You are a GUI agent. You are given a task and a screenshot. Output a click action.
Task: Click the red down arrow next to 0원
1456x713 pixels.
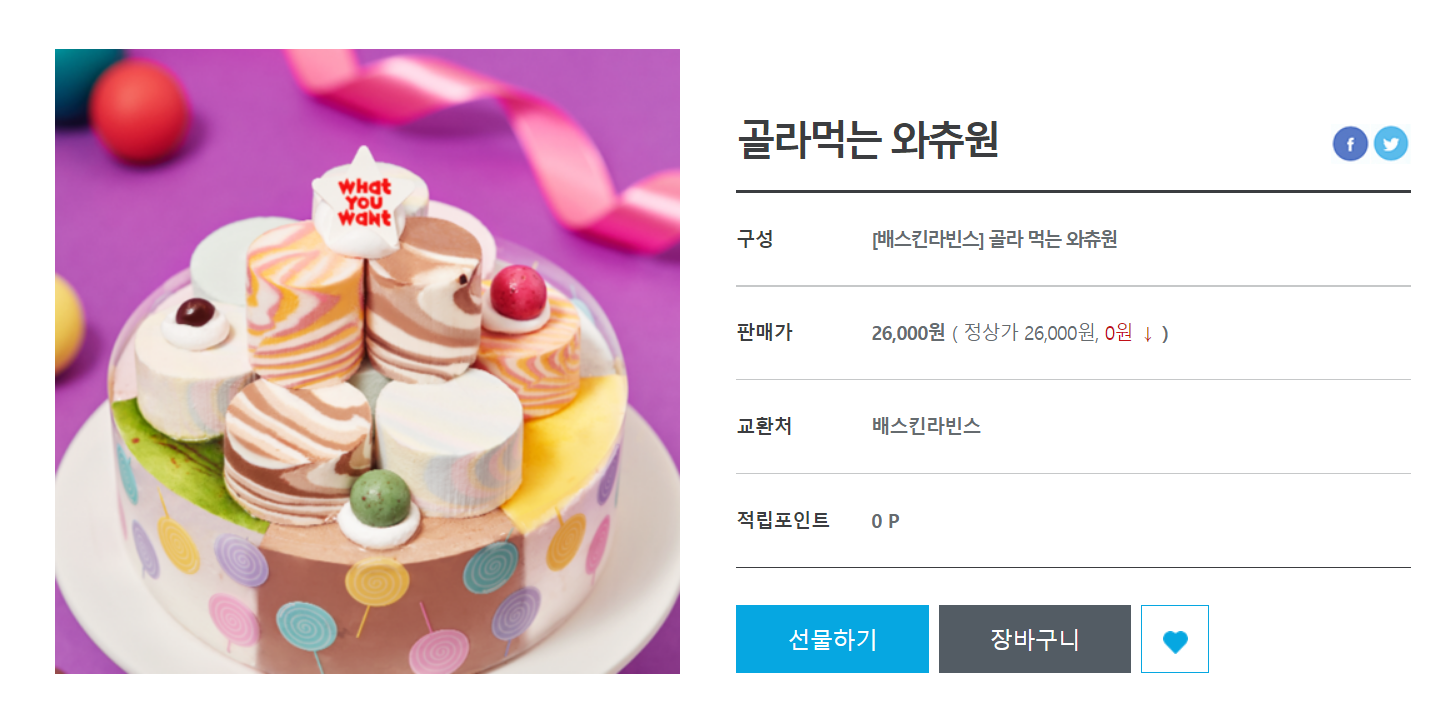[1147, 334]
